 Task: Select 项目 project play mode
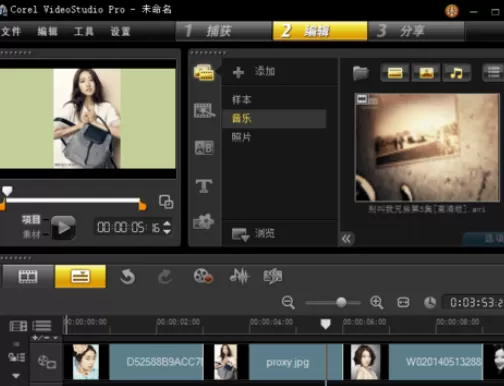[31, 220]
